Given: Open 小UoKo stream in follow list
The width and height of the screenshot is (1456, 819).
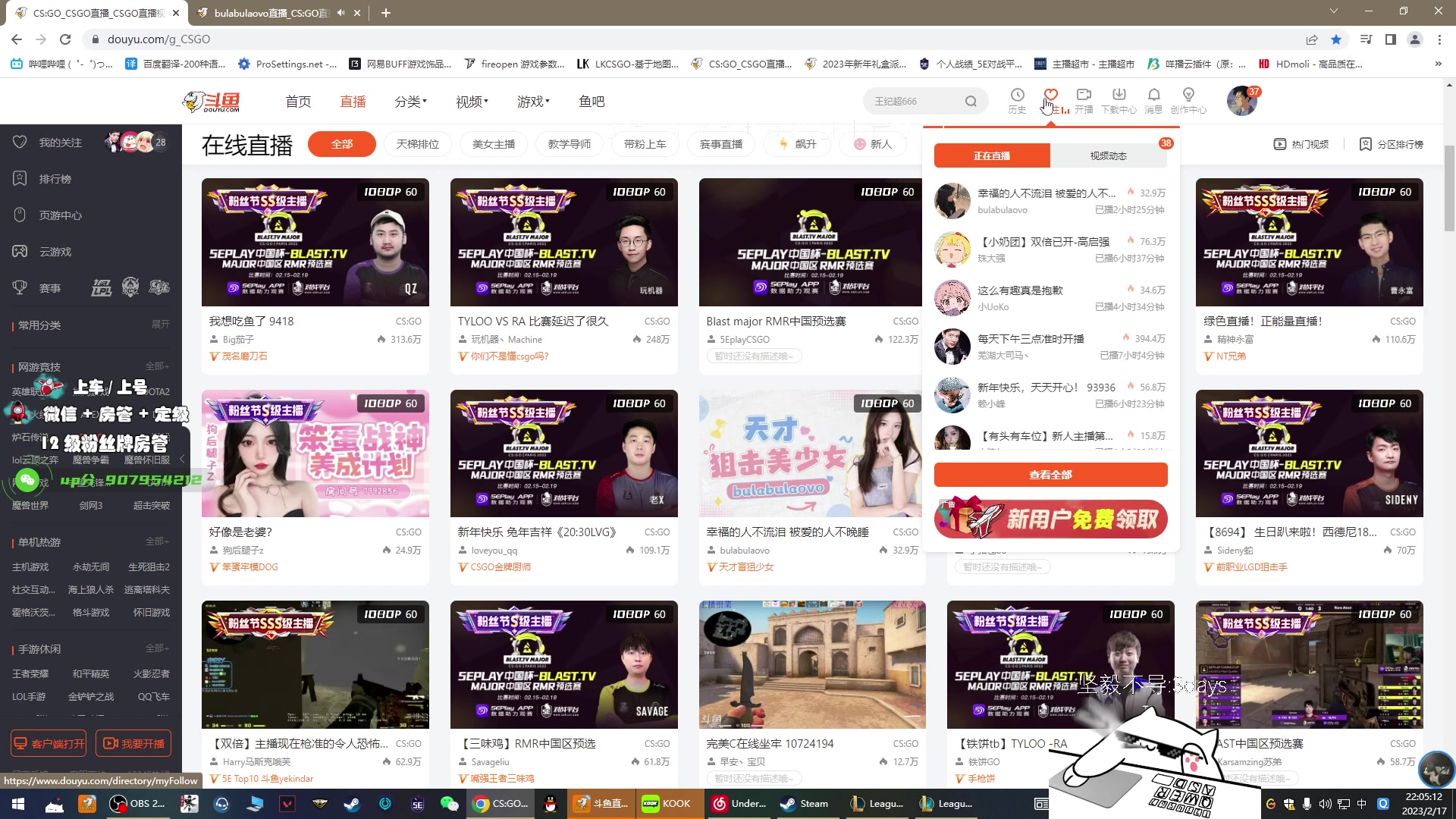Looking at the screenshot, I should [1051, 298].
